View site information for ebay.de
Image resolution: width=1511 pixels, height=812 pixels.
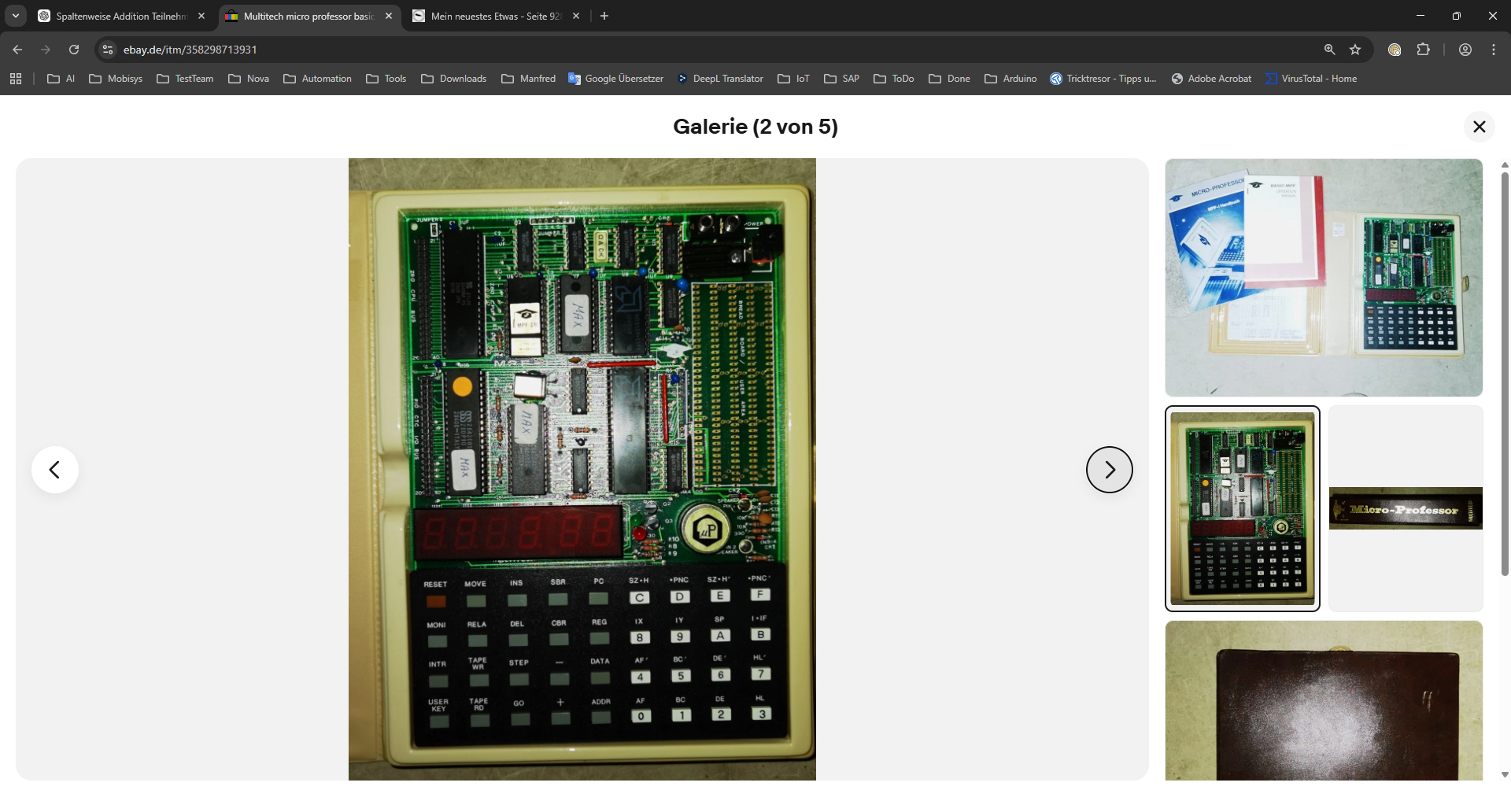pos(108,50)
